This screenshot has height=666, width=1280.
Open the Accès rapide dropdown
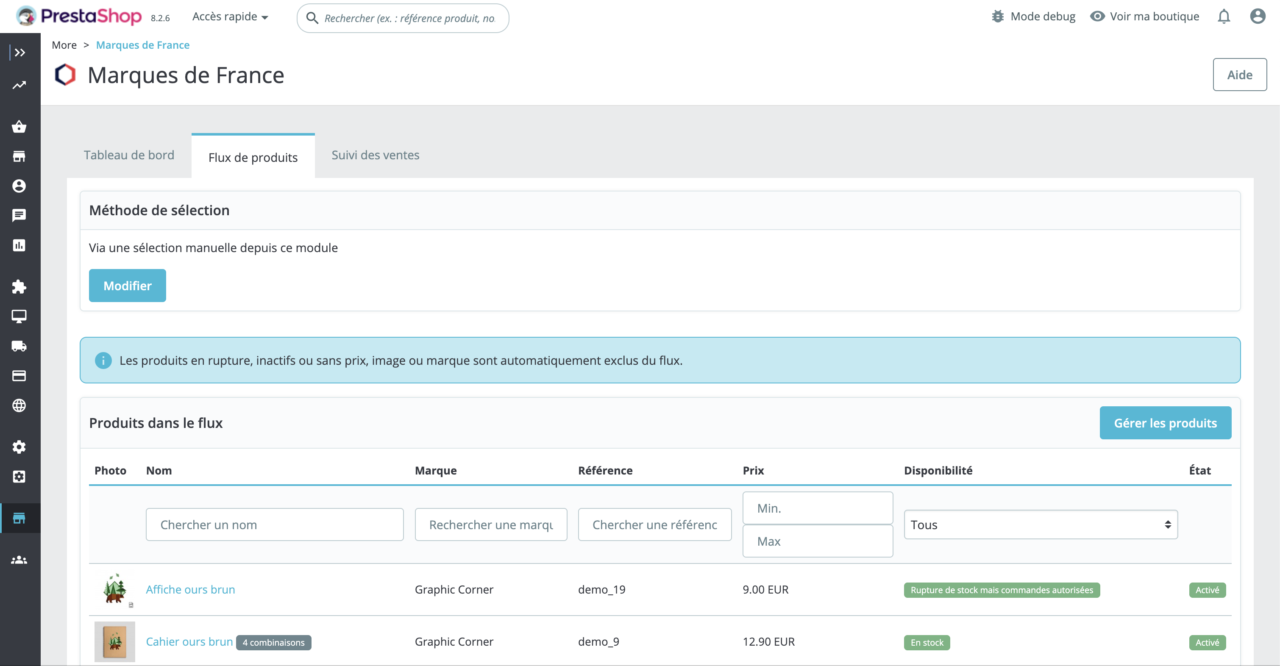pyautogui.click(x=230, y=17)
